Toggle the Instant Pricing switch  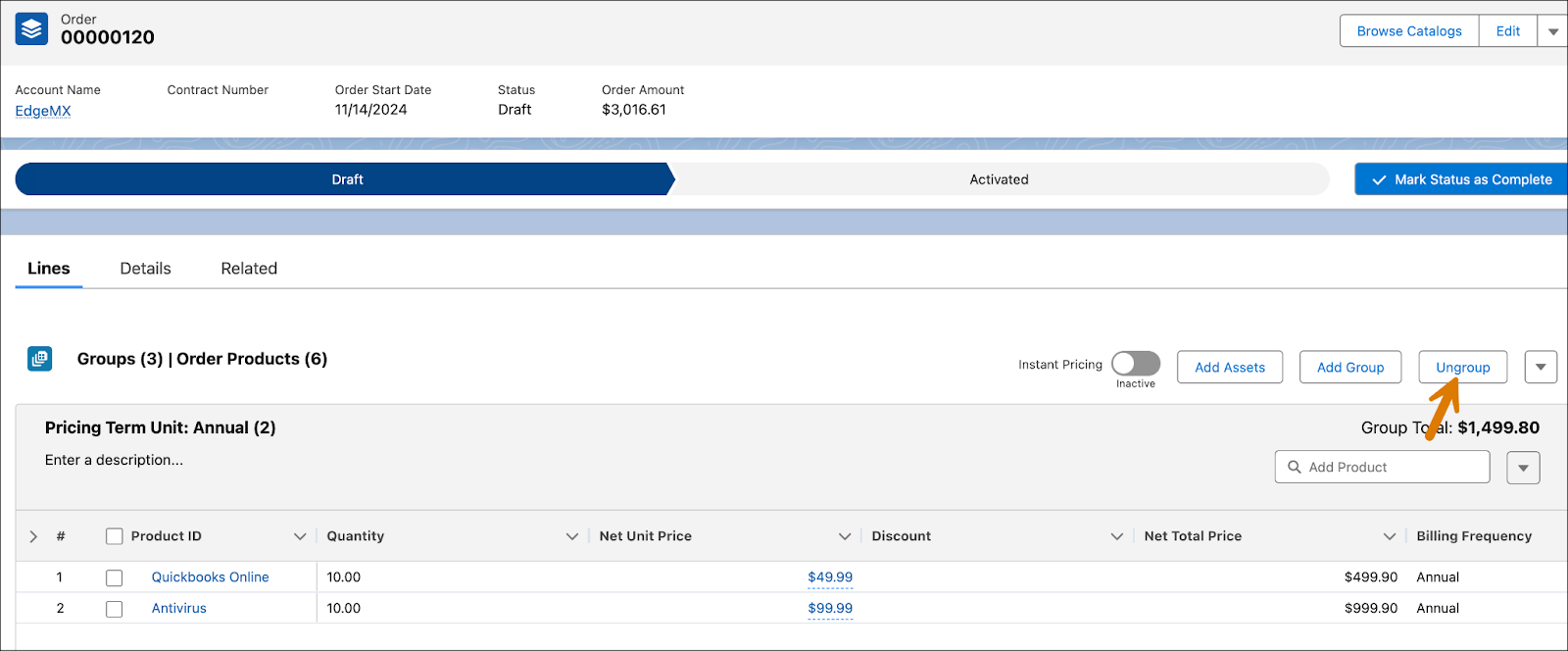(x=1136, y=364)
